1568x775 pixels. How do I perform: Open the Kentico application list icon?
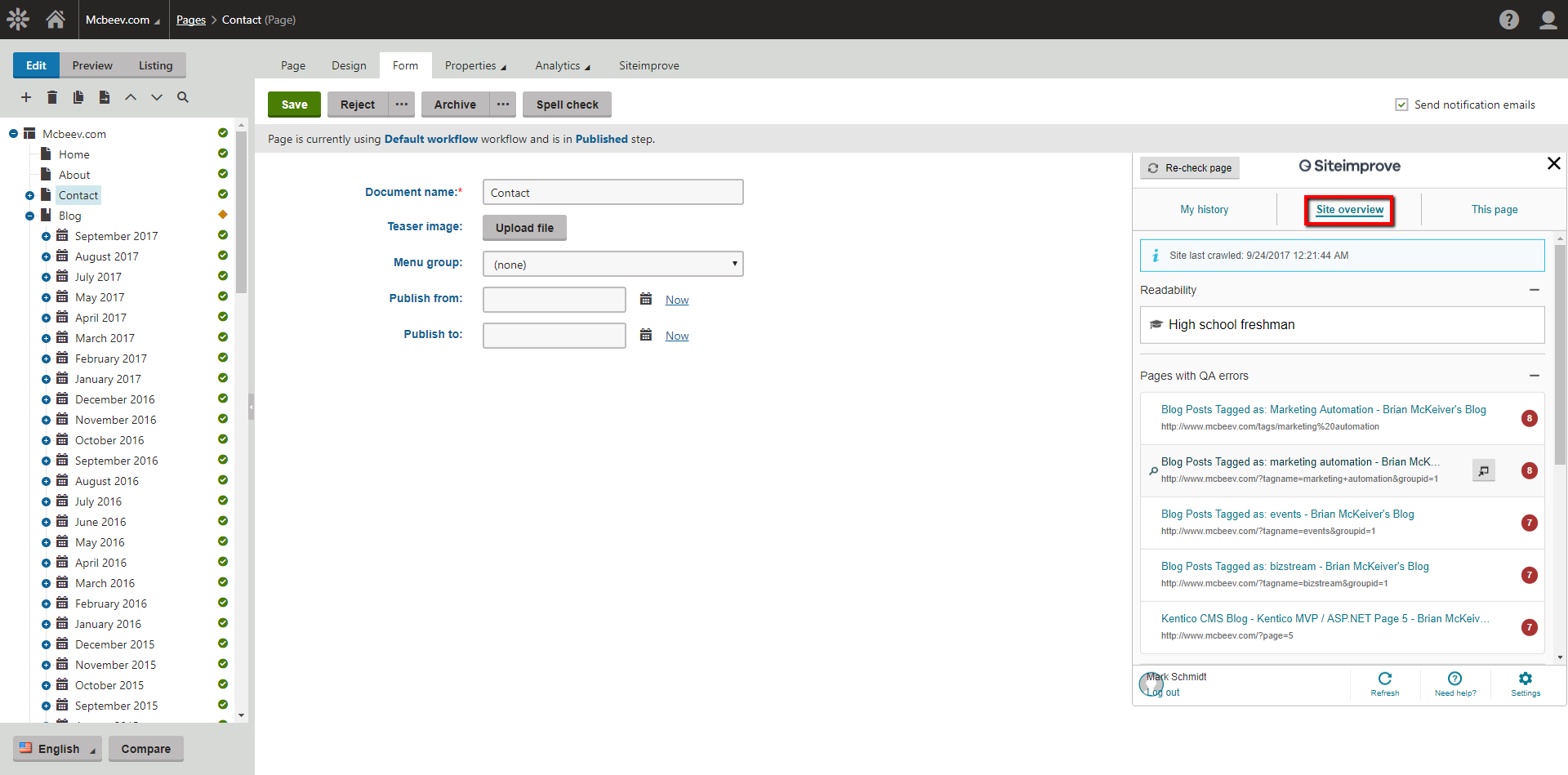(17, 19)
